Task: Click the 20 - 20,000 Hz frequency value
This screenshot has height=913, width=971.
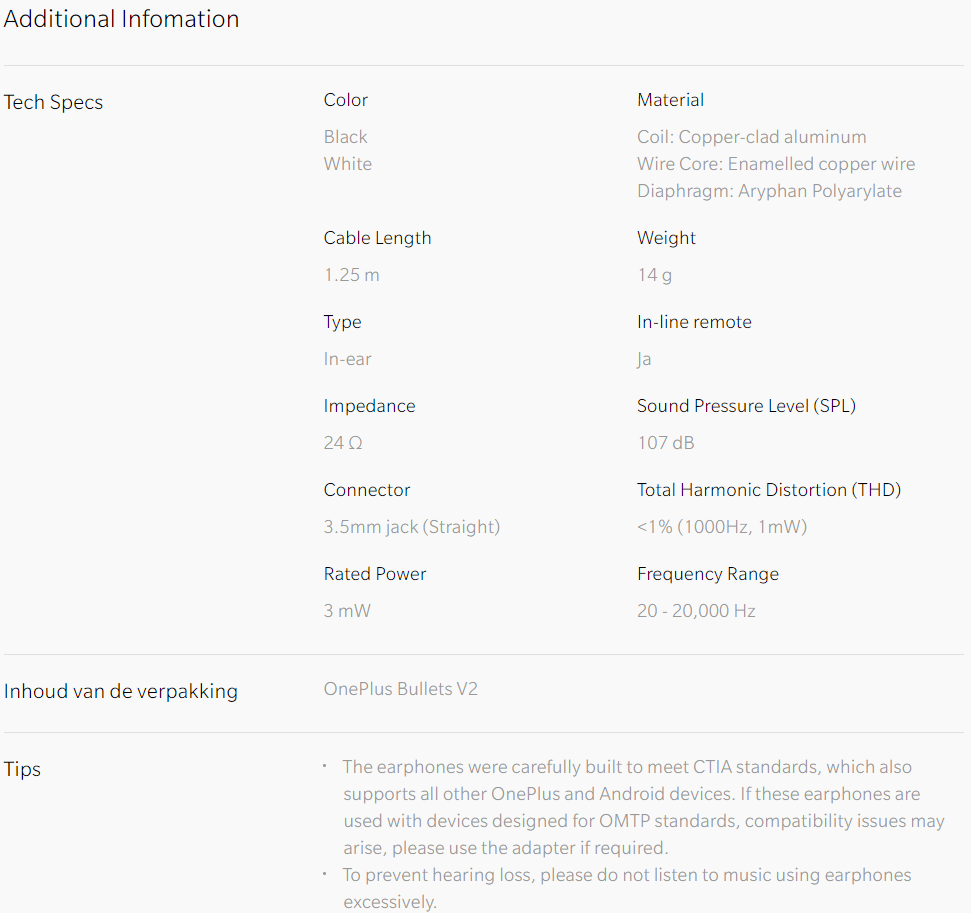Action: [695, 611]
